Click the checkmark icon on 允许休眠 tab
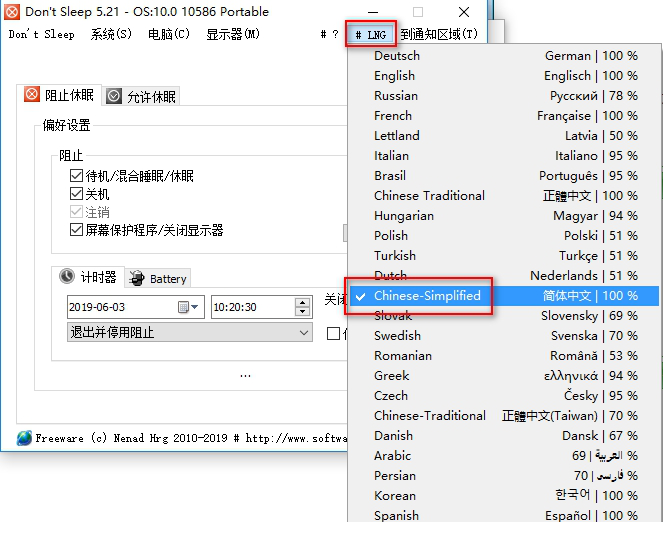Screen dimensions: 663x542 (114, 96)
